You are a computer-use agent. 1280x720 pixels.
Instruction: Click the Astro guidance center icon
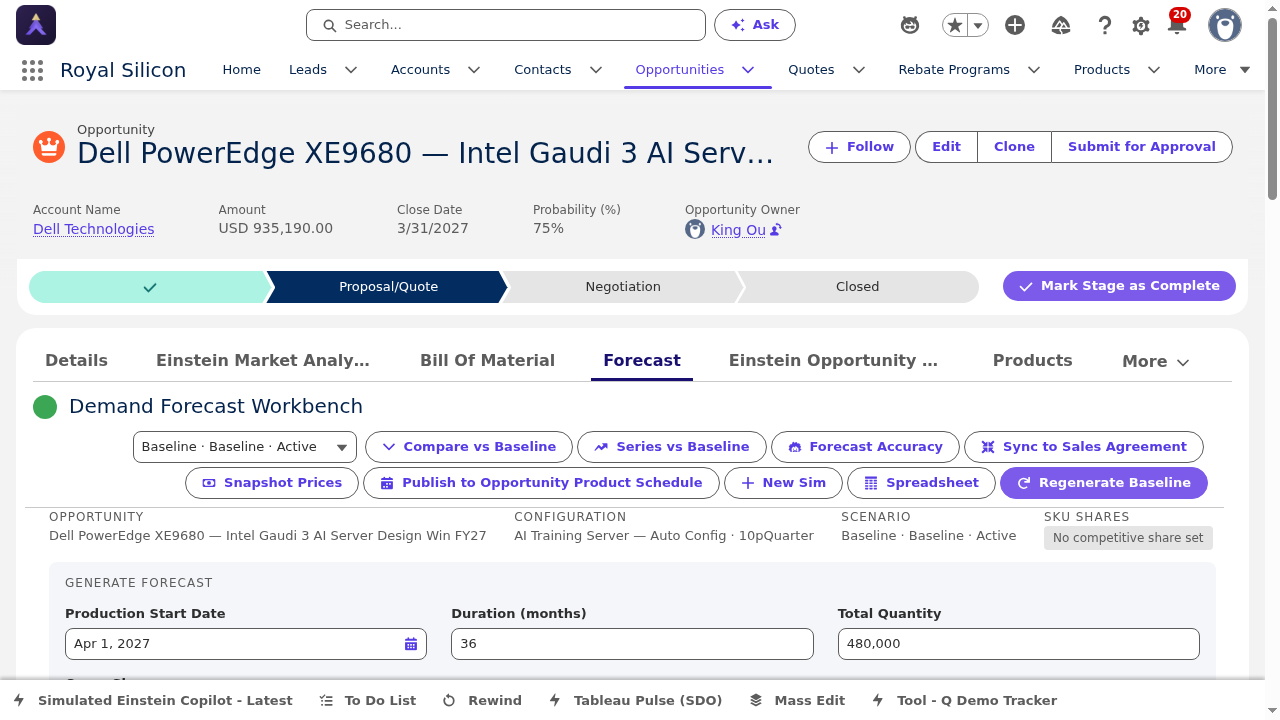(910, 26)
